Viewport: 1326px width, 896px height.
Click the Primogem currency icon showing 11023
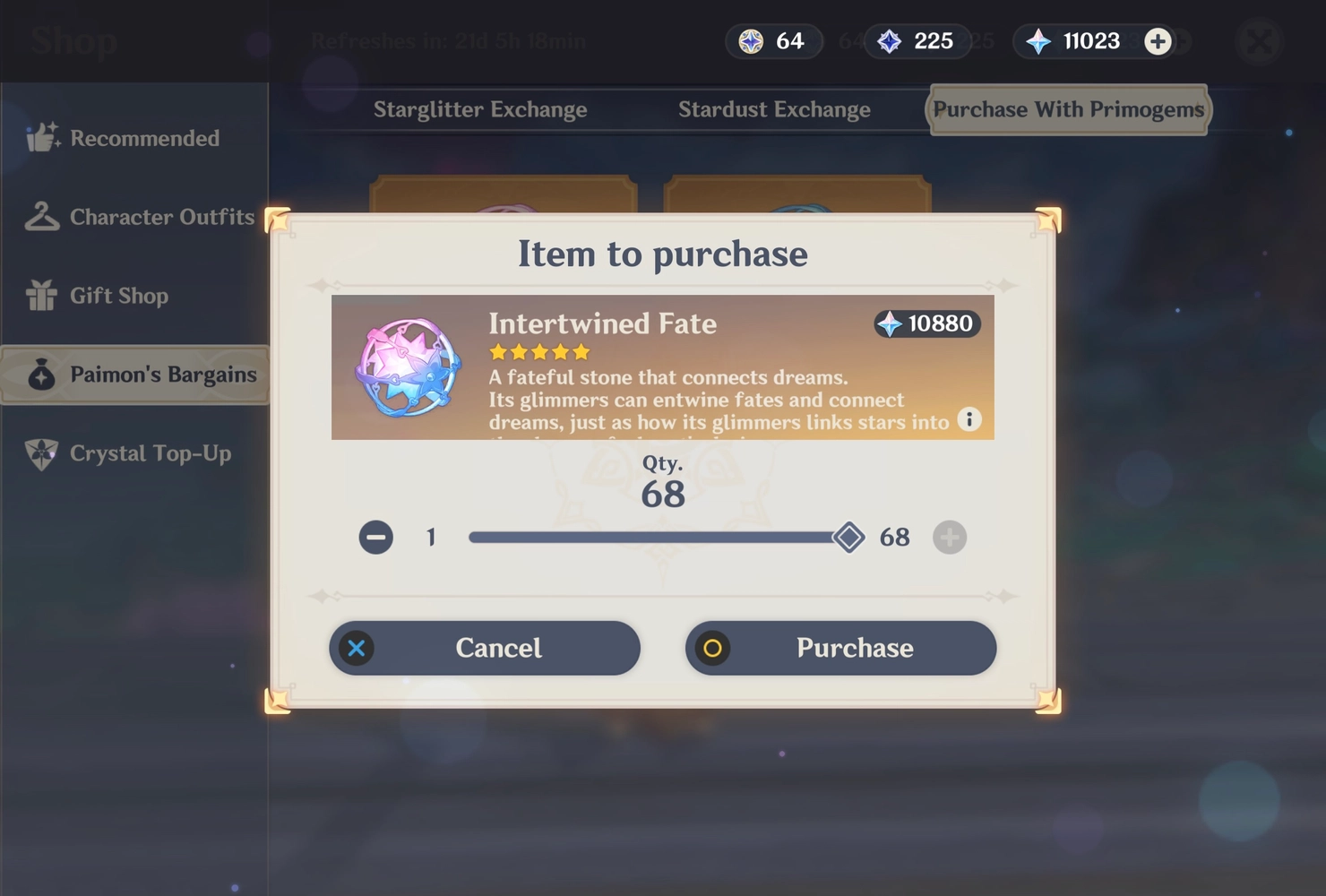click(x=1038, y=41)
